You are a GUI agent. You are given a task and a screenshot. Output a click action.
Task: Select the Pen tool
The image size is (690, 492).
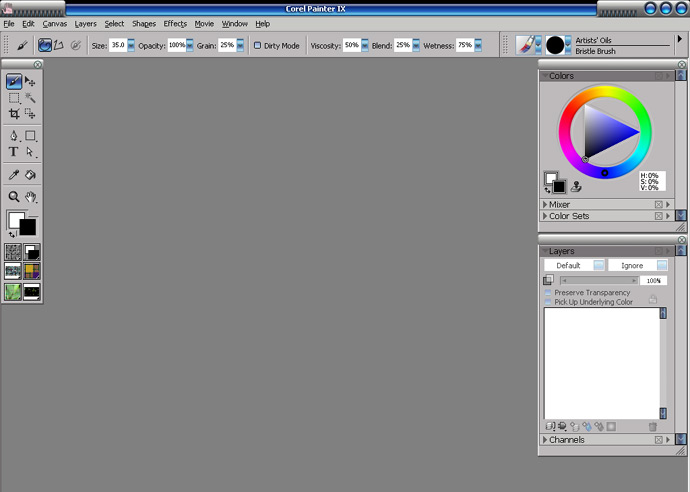tap(14, 136)
